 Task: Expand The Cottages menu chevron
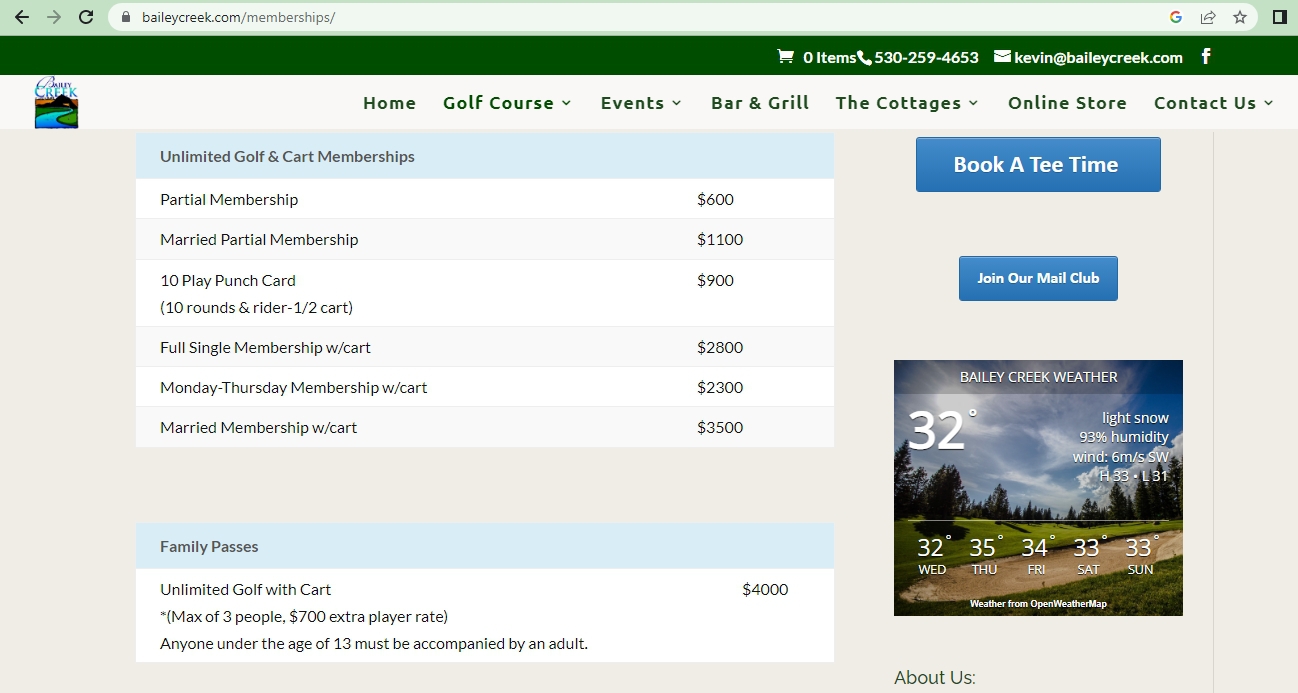(973, 103)
